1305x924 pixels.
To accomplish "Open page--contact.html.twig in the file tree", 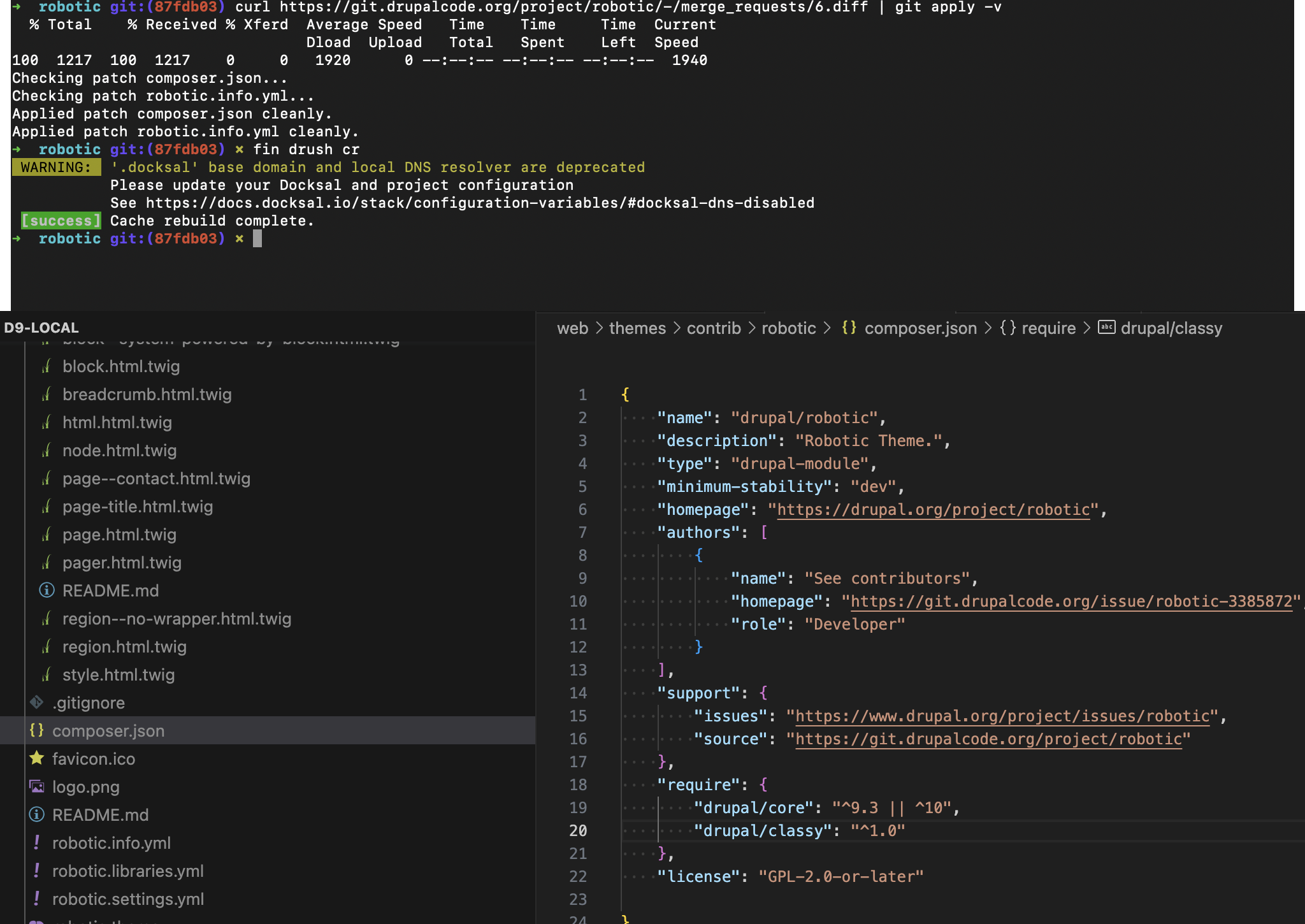I will coord(156,479).
